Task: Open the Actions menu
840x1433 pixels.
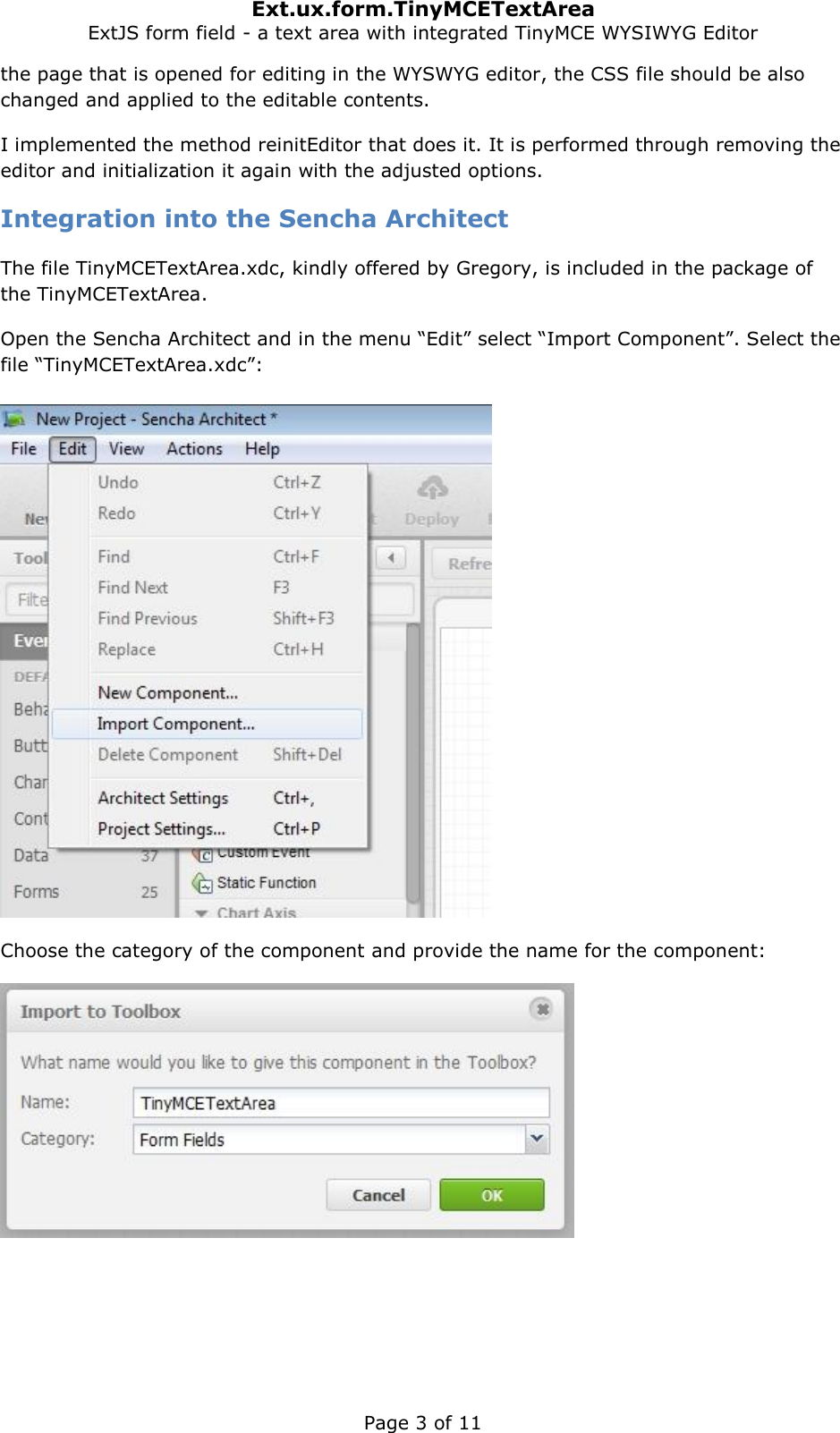Action: 194,449
